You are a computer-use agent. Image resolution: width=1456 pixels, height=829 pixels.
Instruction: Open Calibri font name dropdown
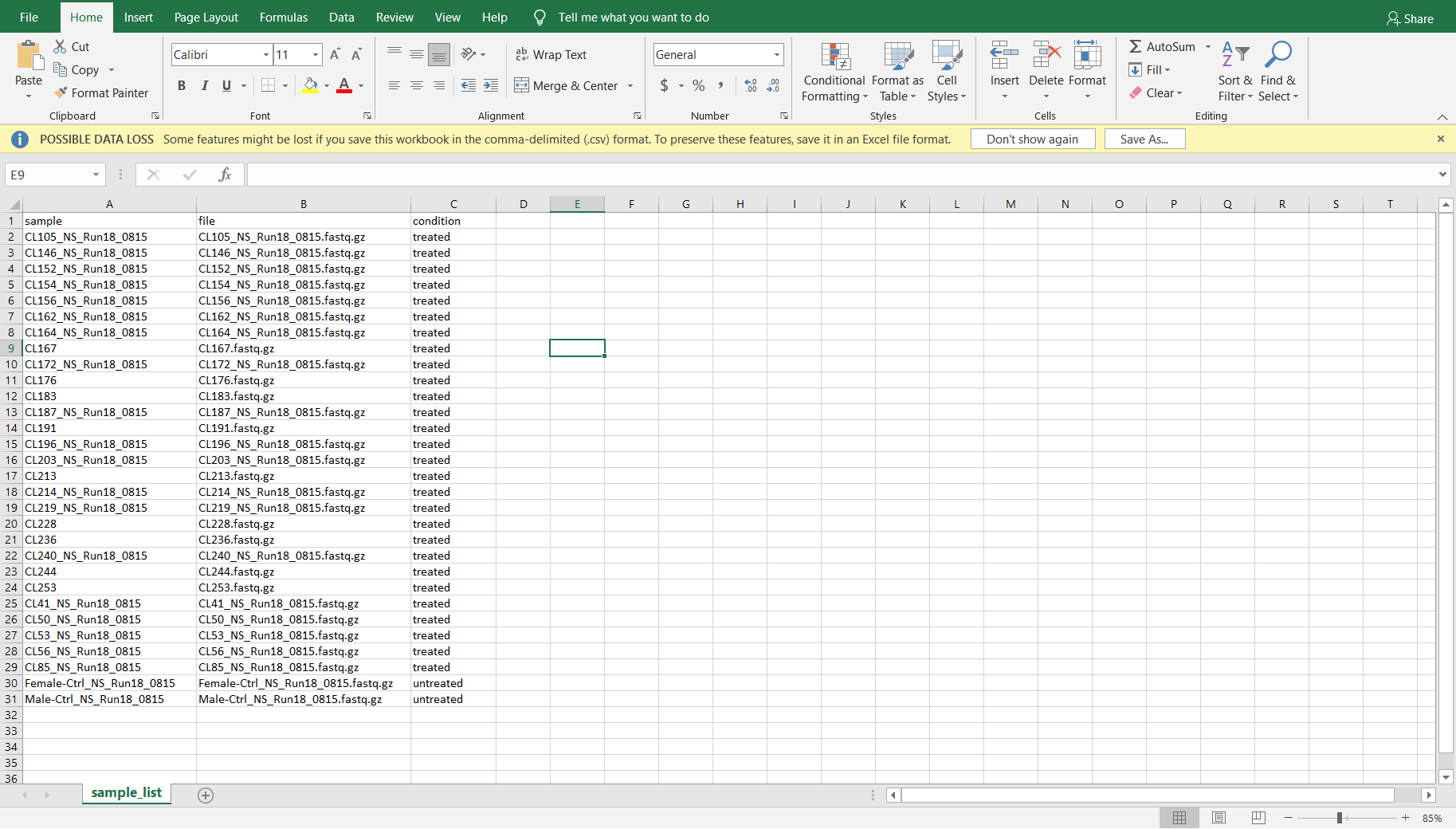[x=266, y=54]
